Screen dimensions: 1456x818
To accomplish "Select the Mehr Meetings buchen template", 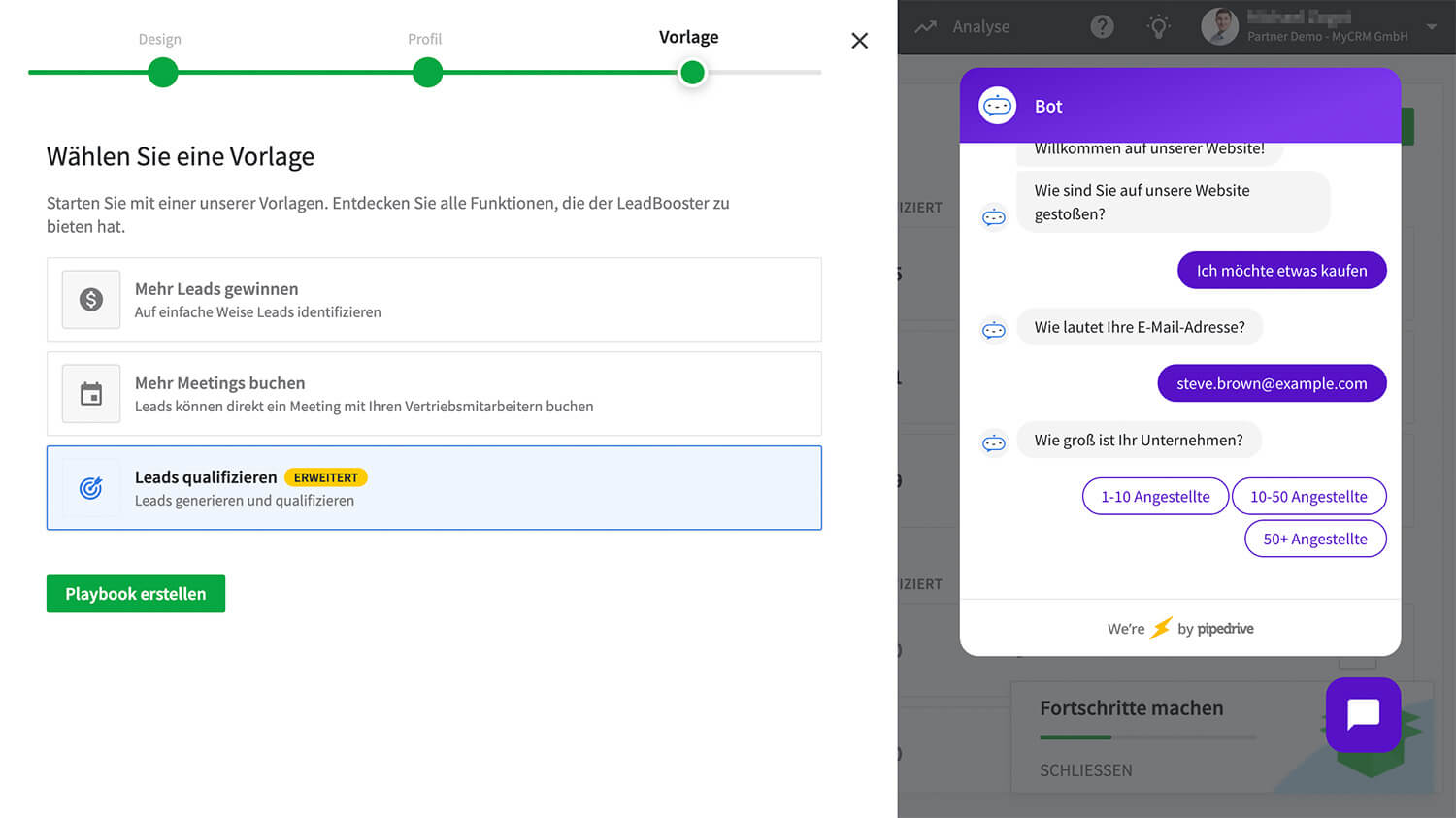I will [434, 394].
